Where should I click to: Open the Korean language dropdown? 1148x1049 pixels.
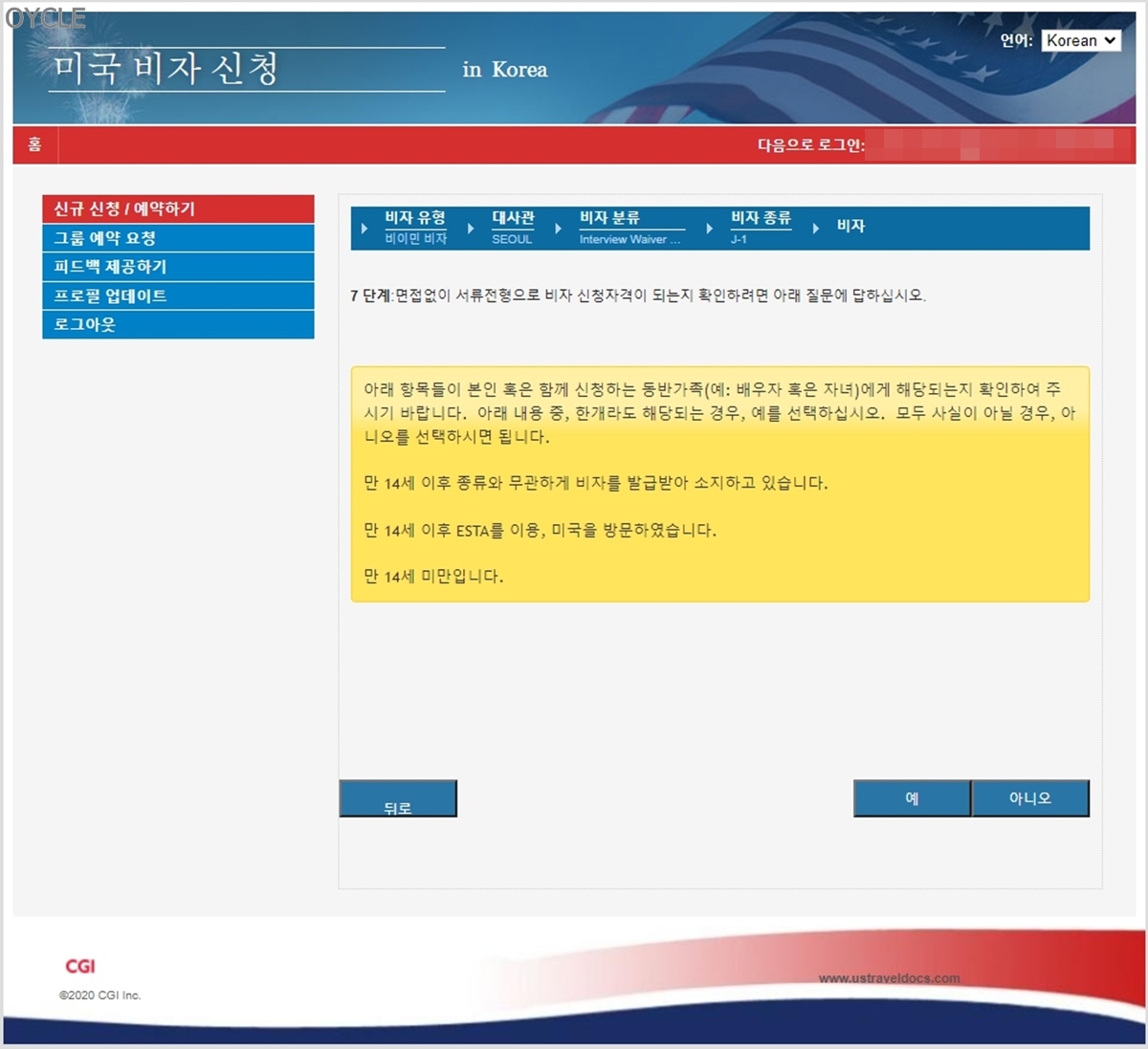1080,40
